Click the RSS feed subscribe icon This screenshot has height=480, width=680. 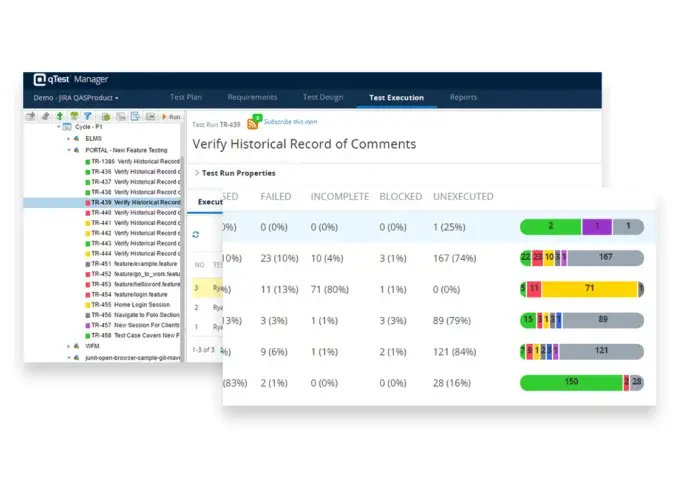pos(253,123)
